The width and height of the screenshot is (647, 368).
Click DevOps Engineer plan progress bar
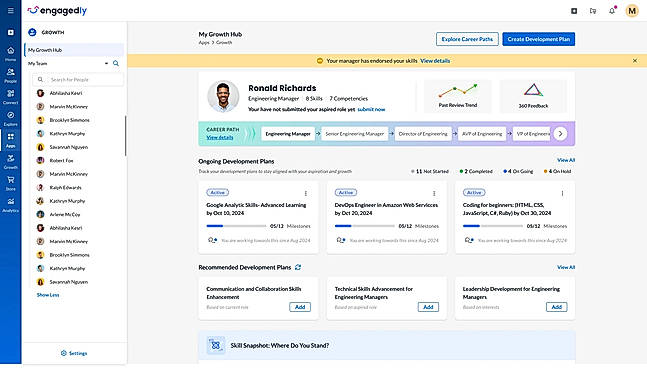(364, 226)
